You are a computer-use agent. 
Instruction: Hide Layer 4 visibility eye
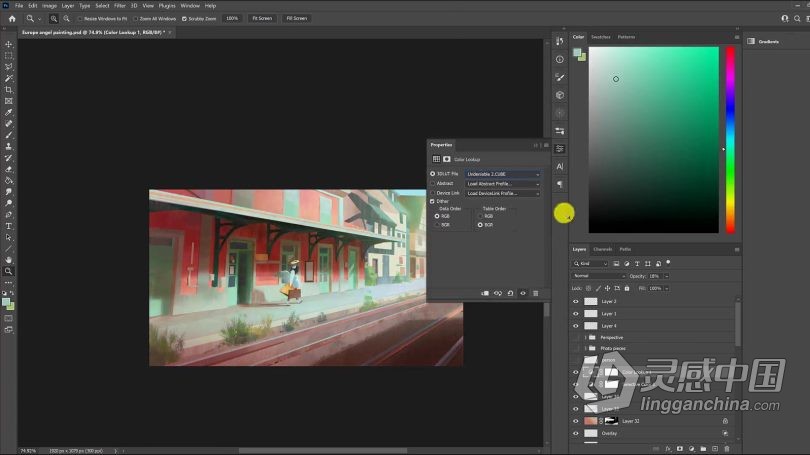[576, 326]
